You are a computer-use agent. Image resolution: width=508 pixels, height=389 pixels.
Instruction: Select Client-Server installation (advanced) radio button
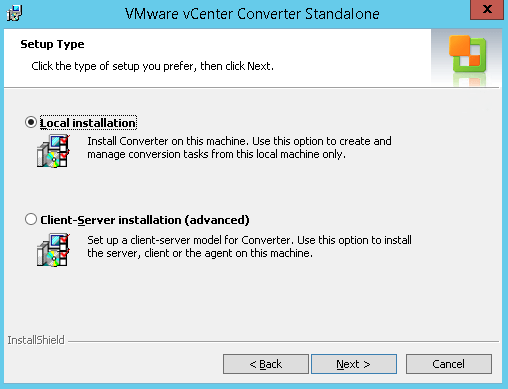click(x=31, y=220)
